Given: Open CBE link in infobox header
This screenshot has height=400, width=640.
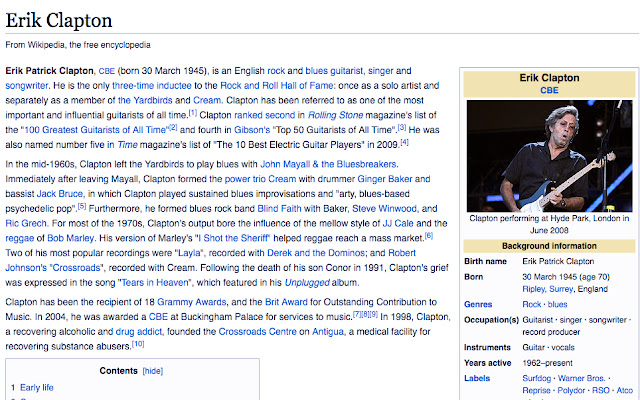Looking at the screenshot, I should coord(549,90).
